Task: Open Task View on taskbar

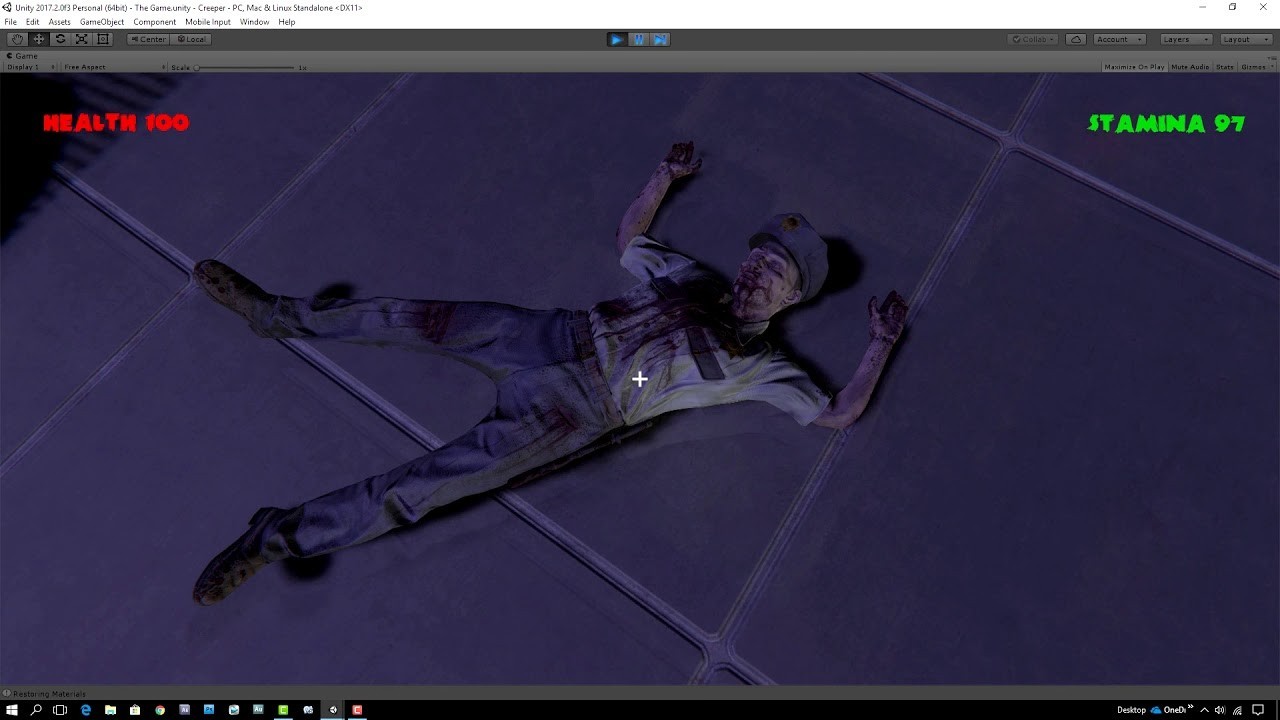Action: pyautogui.click(x=60, y=710)
